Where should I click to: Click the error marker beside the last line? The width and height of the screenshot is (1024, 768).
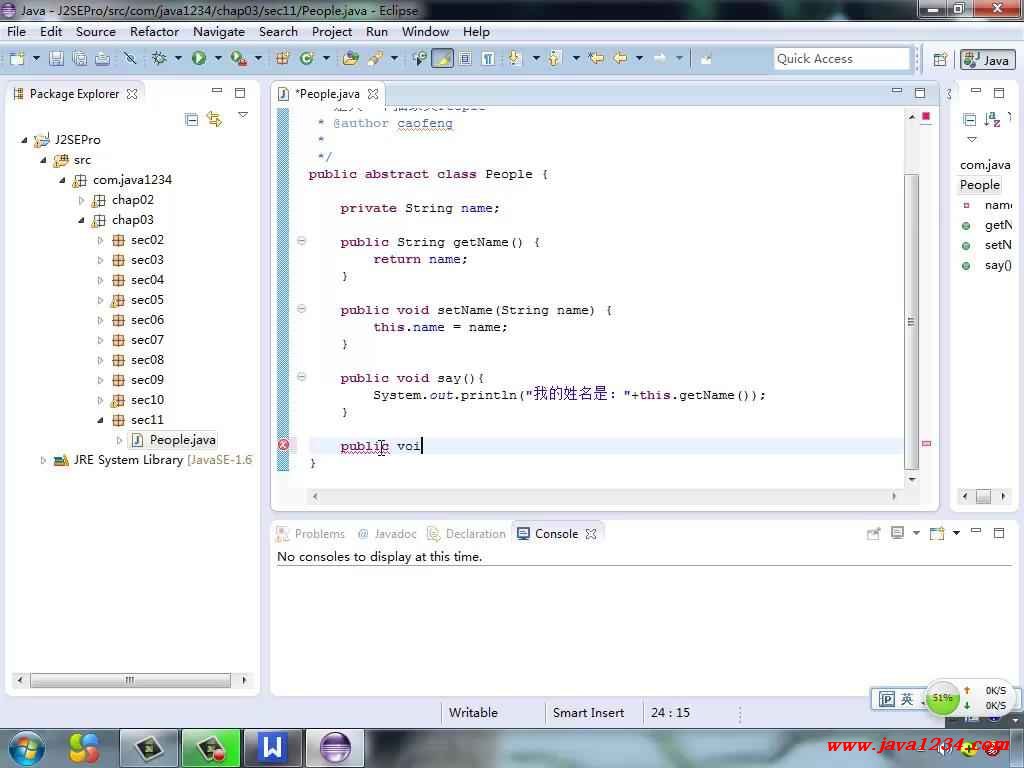pyautogui.click(x=283, y=445)
